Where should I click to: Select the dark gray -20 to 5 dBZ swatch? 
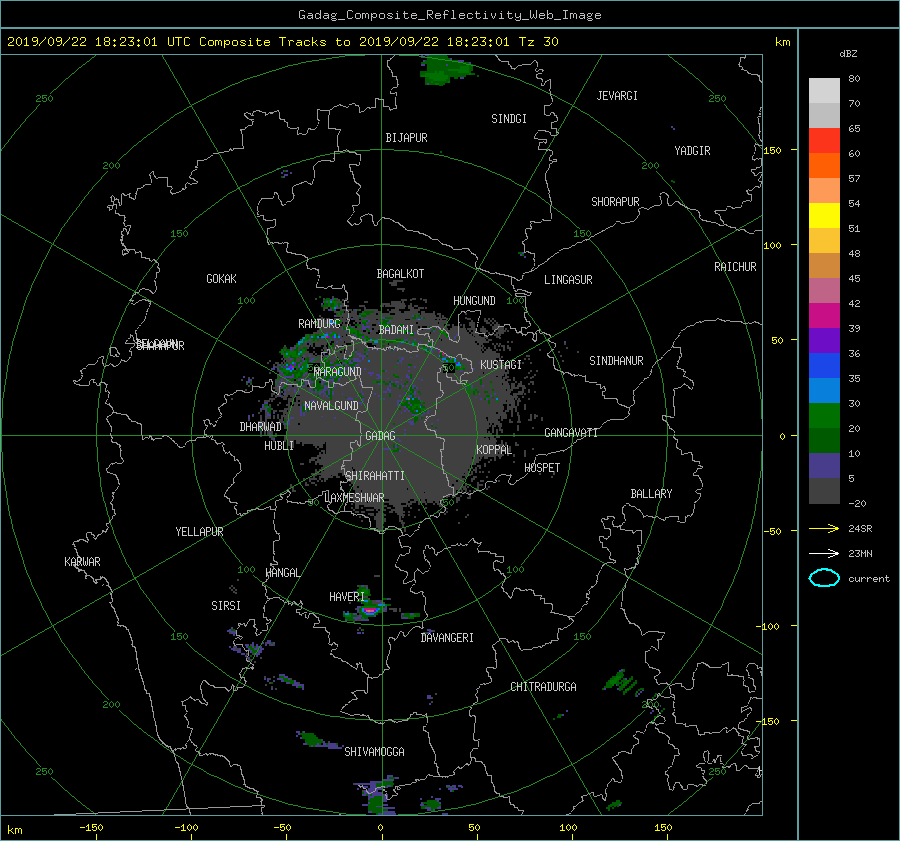[x=824, y=491]
